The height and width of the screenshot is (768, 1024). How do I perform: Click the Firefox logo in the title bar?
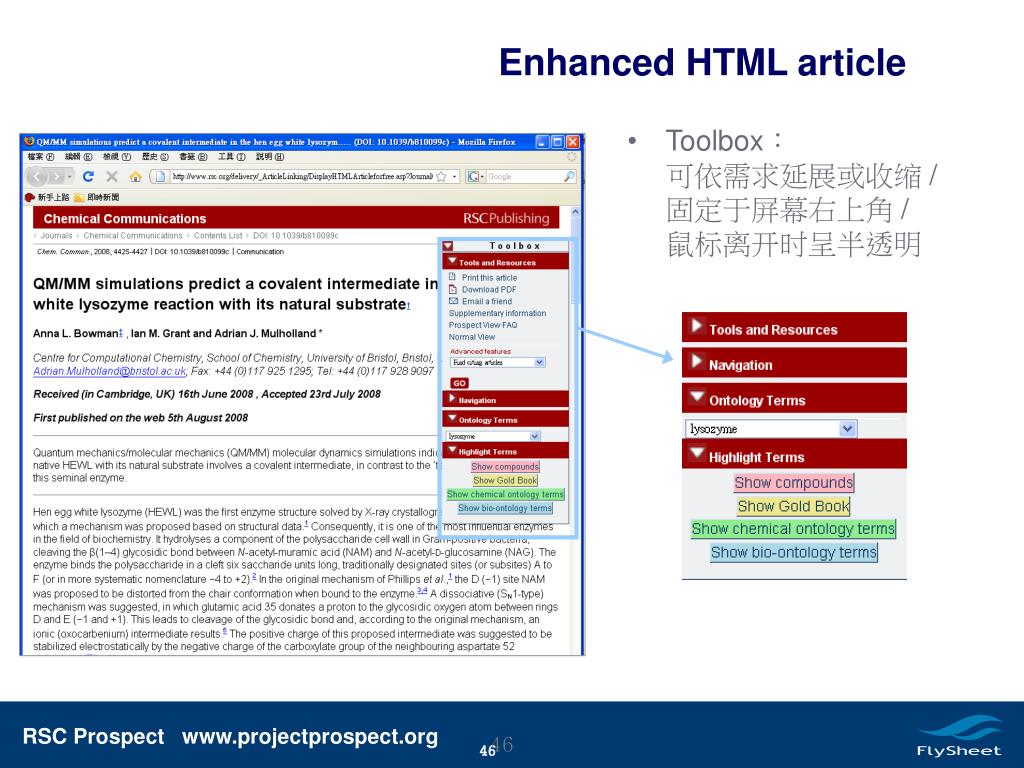click(x=29, y=141)
